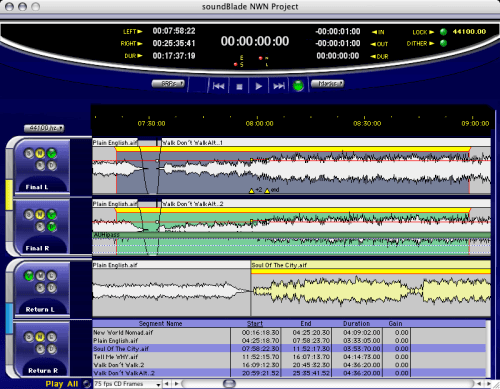Open the SRPs dropdown menu
The width and height of the screenshot is (500, 389).
[168, 84]
